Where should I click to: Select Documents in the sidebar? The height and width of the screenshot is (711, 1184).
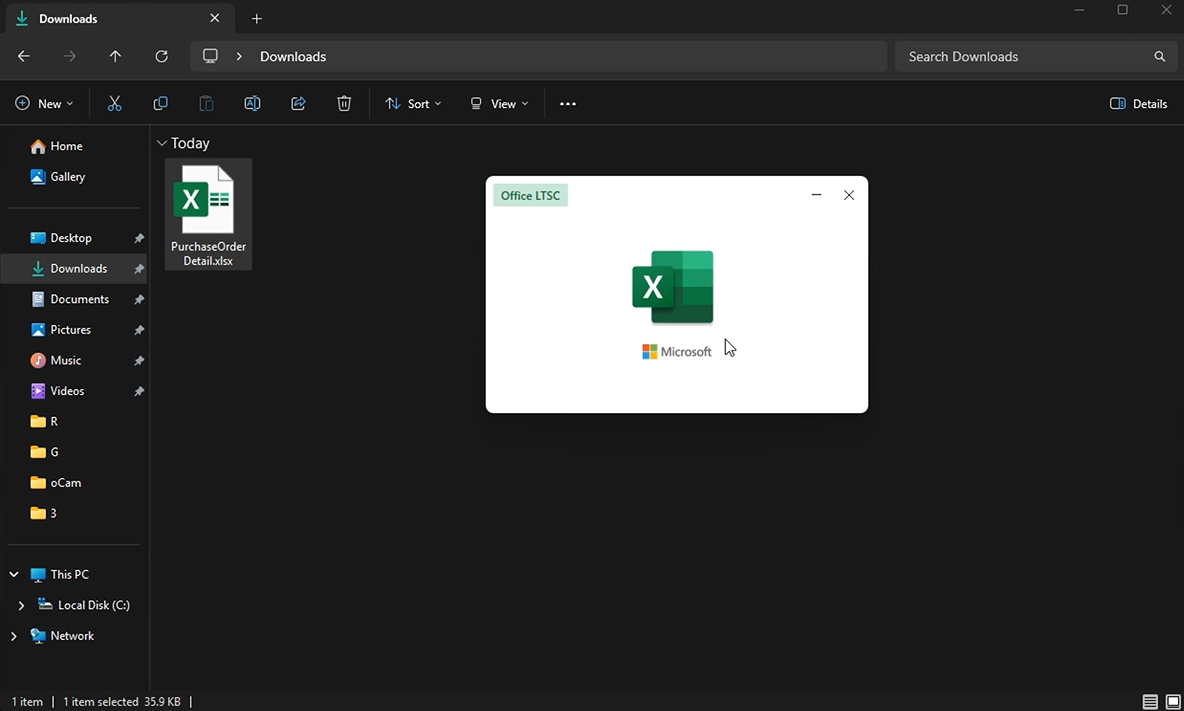(79, 299)
